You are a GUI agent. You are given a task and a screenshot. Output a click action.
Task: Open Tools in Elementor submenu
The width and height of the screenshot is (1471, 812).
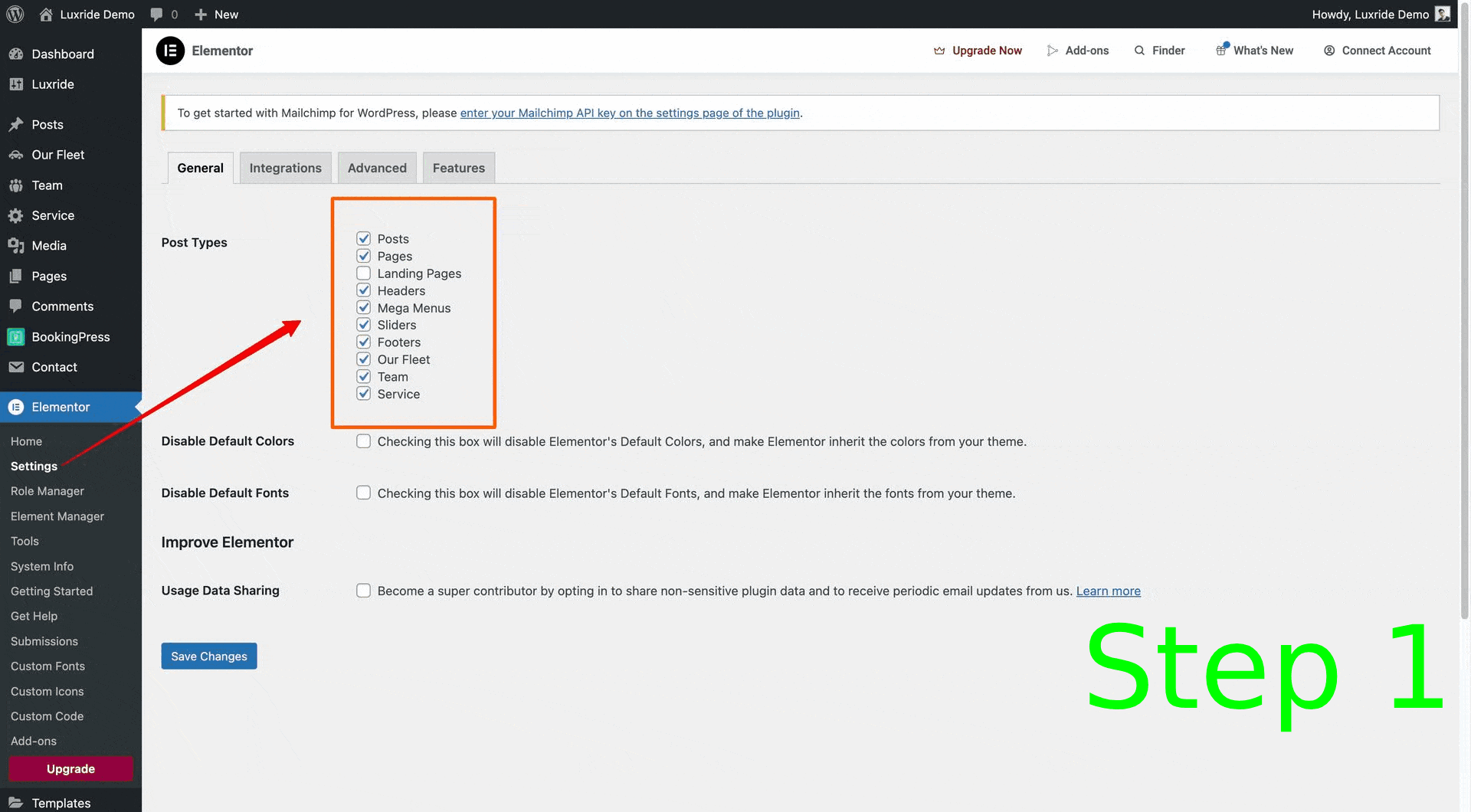(25, 541)
